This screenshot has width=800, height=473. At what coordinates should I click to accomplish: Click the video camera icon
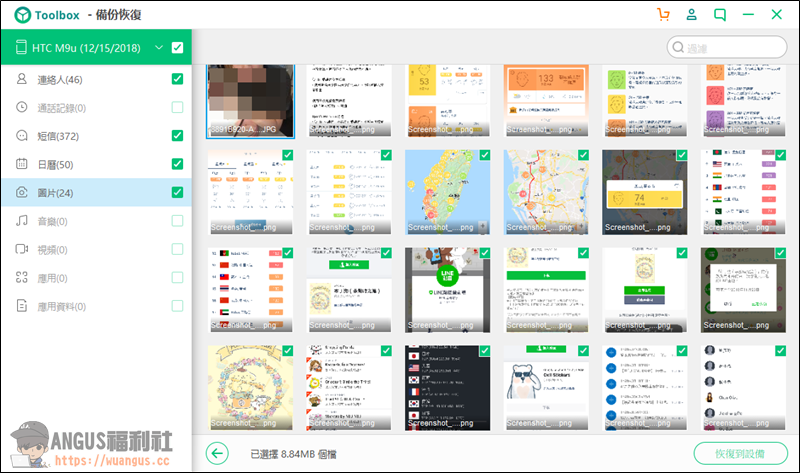(x=21, y=249)
